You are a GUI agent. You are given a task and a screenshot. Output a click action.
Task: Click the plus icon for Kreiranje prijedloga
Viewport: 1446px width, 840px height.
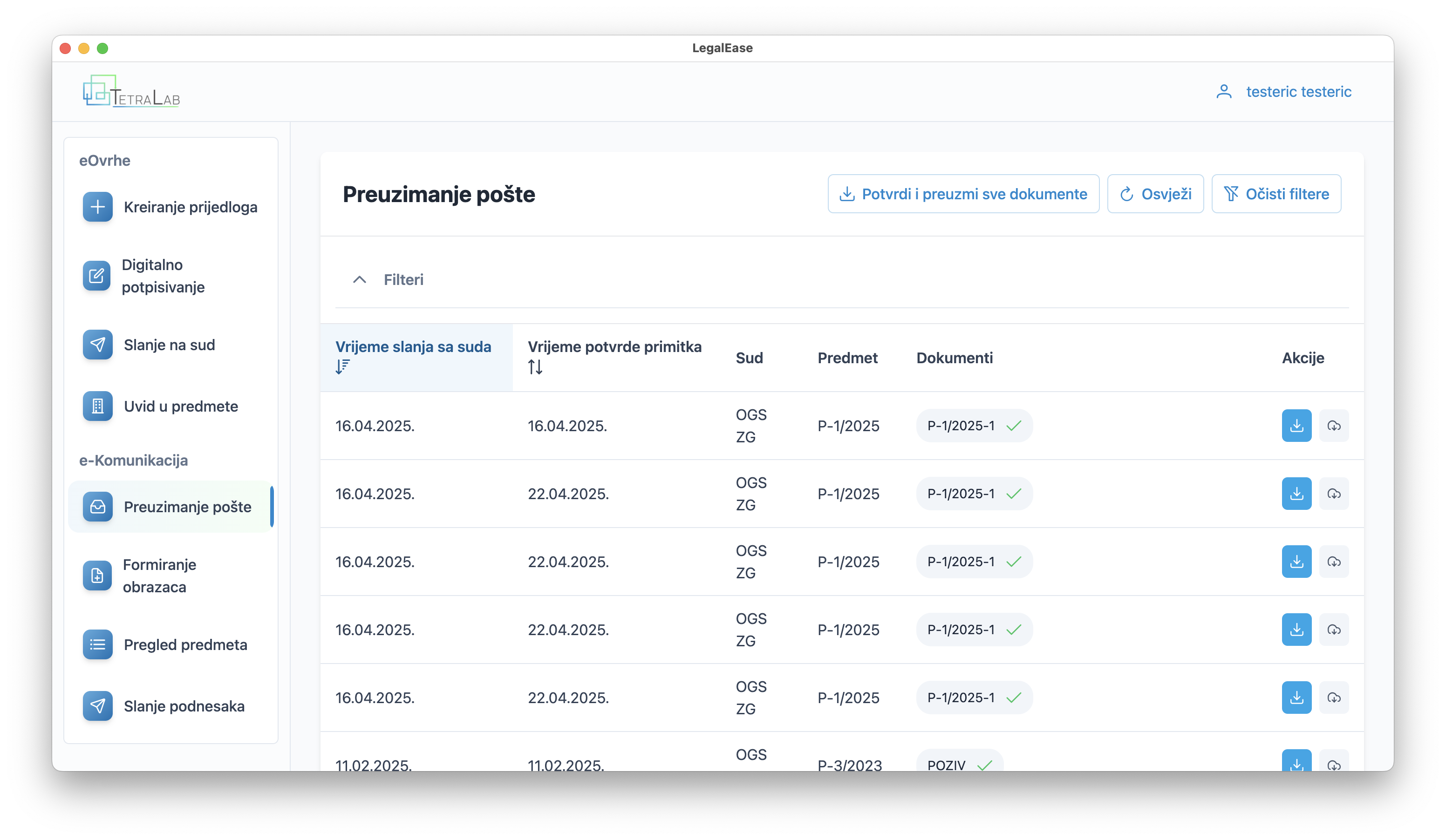coord(97,207)
